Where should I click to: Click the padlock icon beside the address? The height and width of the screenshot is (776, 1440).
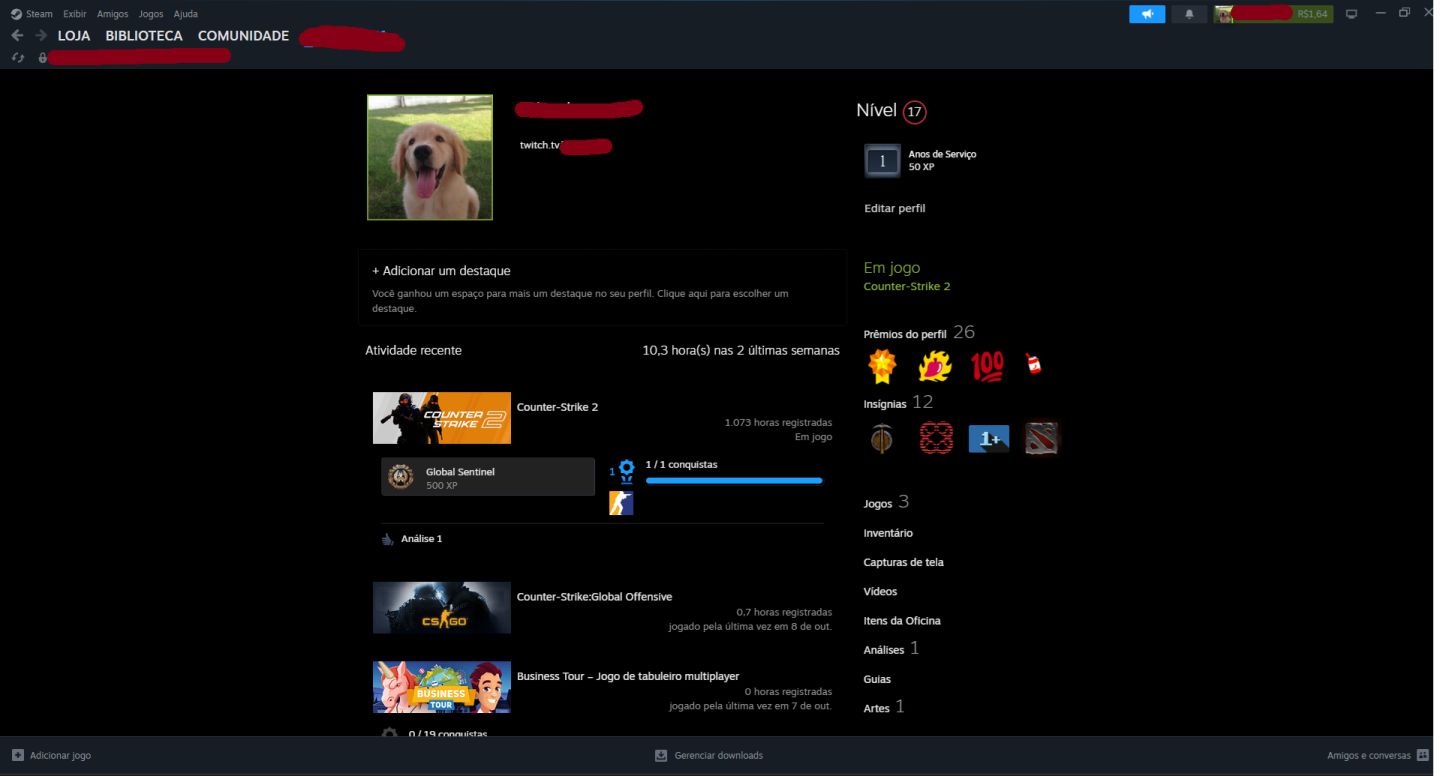coord(42,57)
